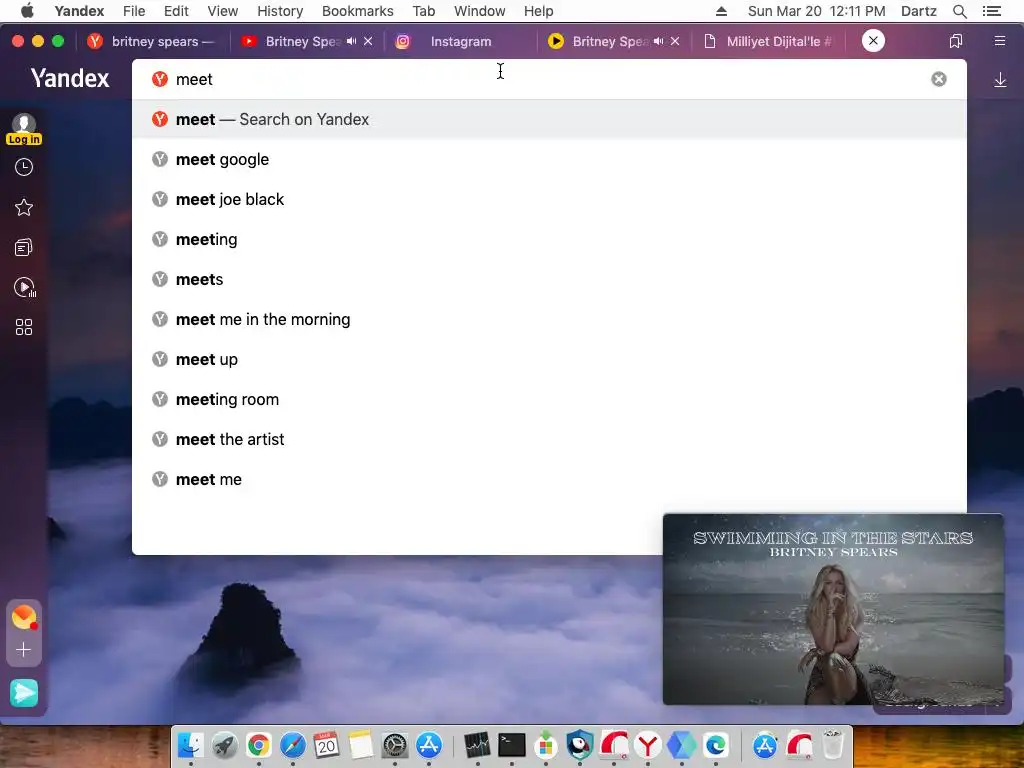Image resolution: width=1024 pixels, height=768 pixels.
Task: Open System Preferences from the Dock
Action: coord(394,745)
